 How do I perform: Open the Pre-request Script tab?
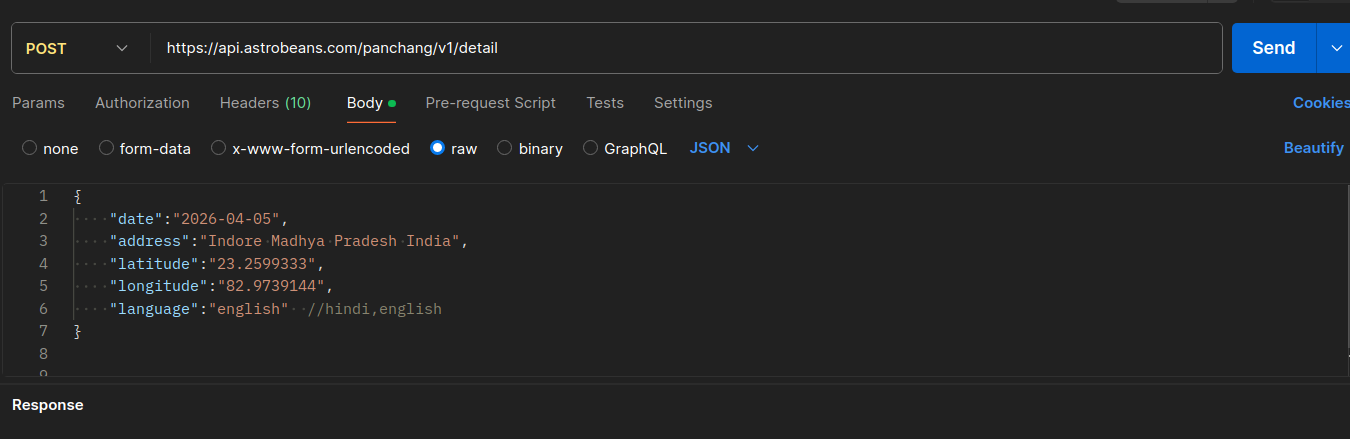point(490,103)
